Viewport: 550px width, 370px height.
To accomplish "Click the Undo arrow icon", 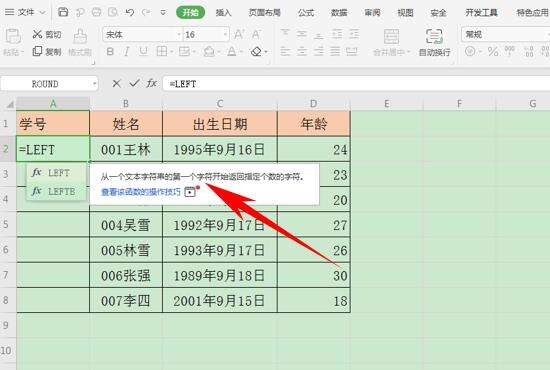I will tap(129, 12).
